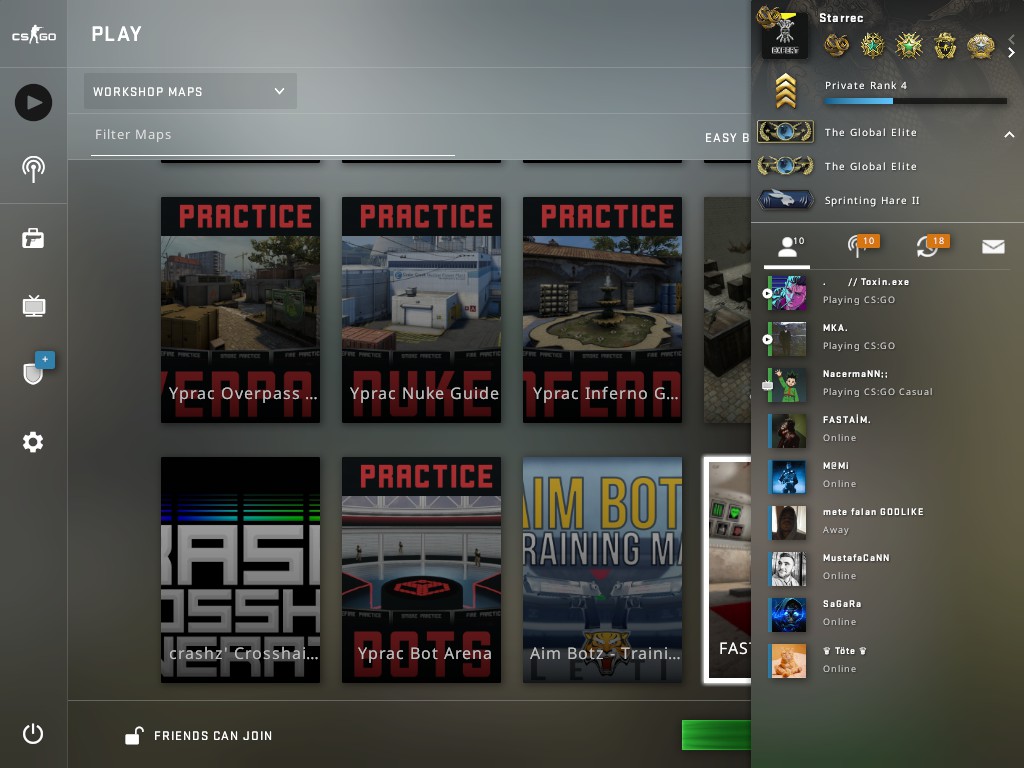Viewport: 1024px width, 768px height.
Task: Click the fifth coin medal
Action: 980,45
